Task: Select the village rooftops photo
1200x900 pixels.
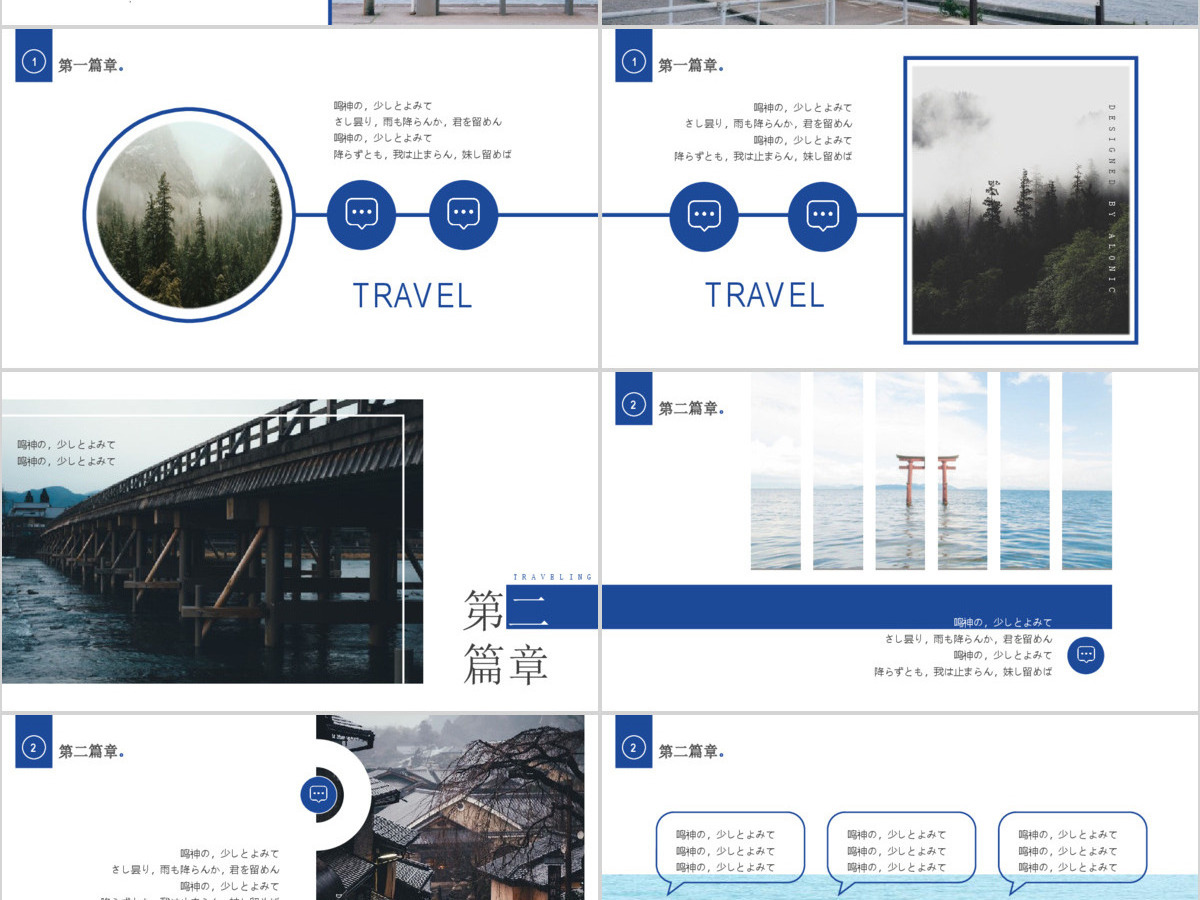Action: pyautogui.click(x=450, y=807)
